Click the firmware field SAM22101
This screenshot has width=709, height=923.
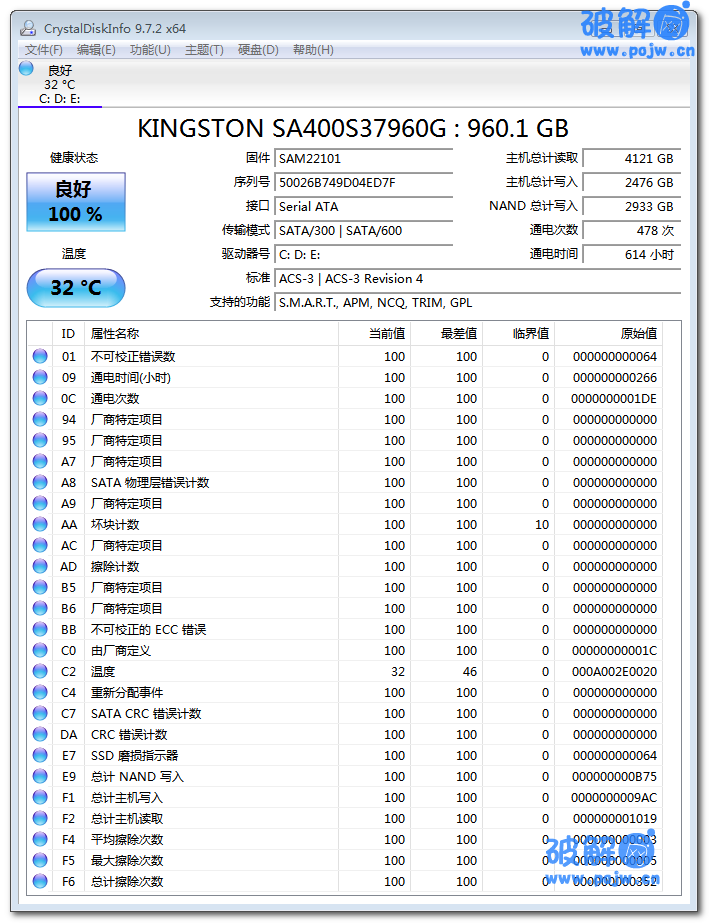(x=363, y=158)
